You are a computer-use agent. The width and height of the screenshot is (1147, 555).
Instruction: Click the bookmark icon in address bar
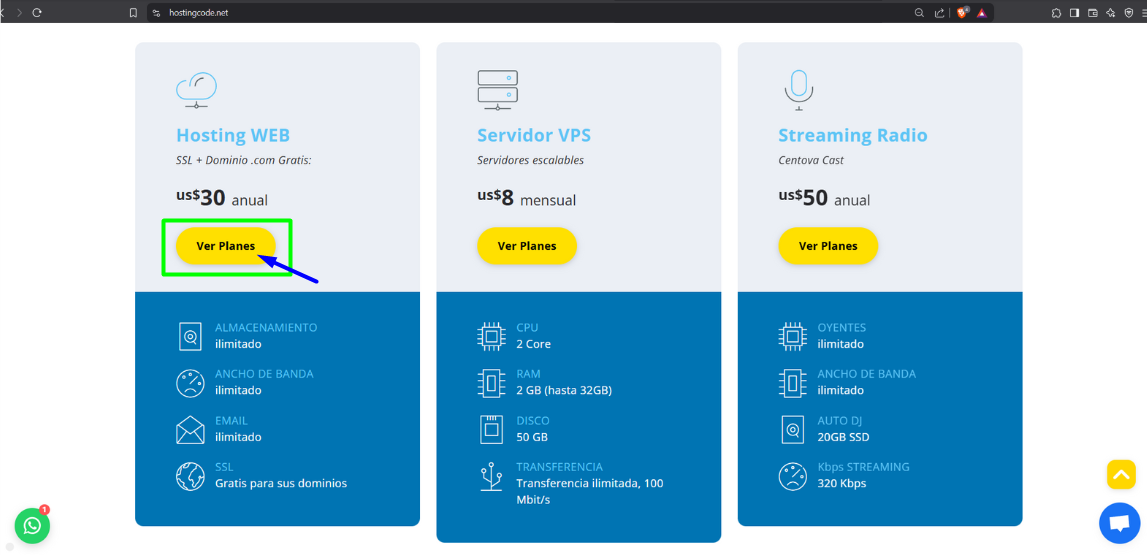point(133,13)
